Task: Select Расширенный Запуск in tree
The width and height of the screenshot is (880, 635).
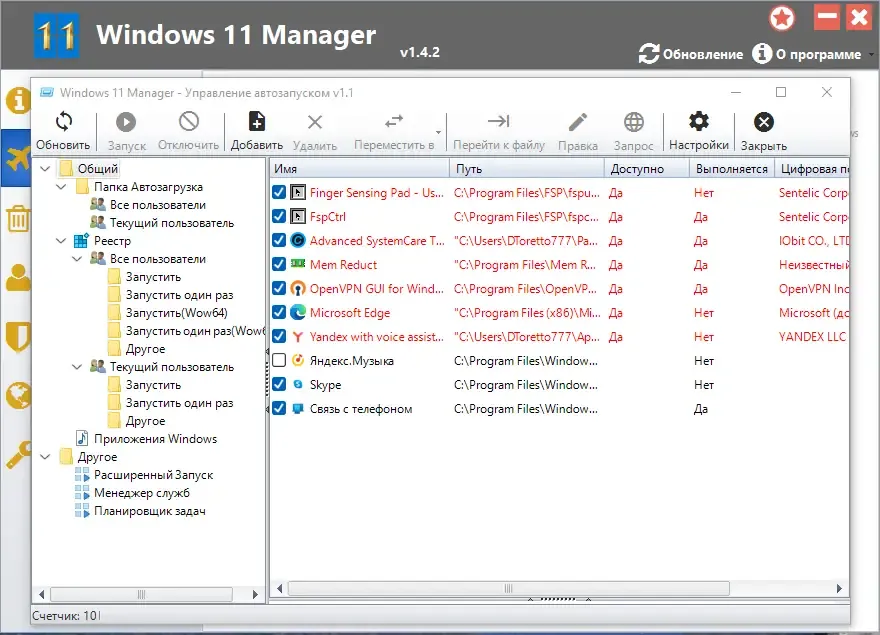Action: coord(153,475)
